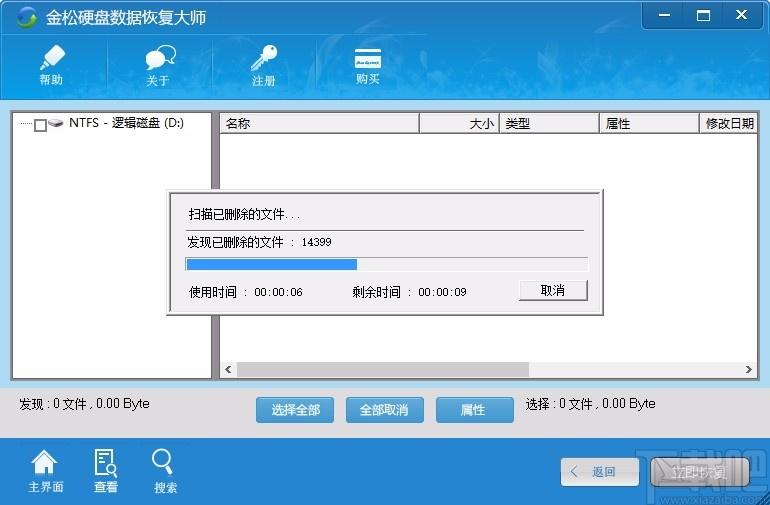Click the 发现 : 0 文件 status text
This screenshot has width=770, height=505.
[x=84, y=404]
